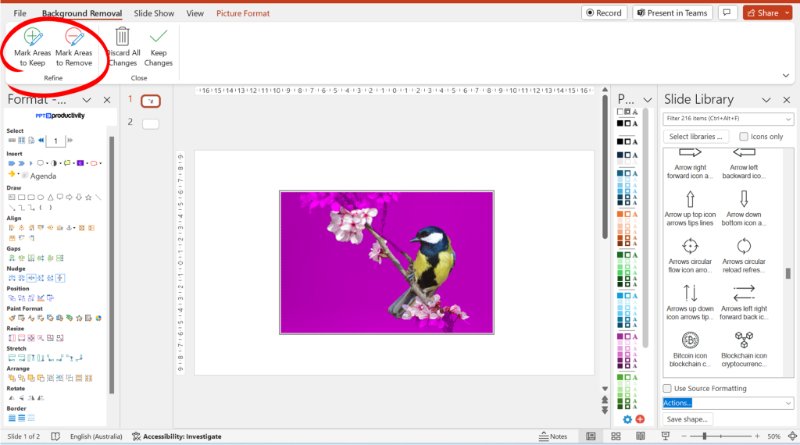Switch to the Picture Format tab
This screenshot has width=800, height=445.
pos(242,14)
